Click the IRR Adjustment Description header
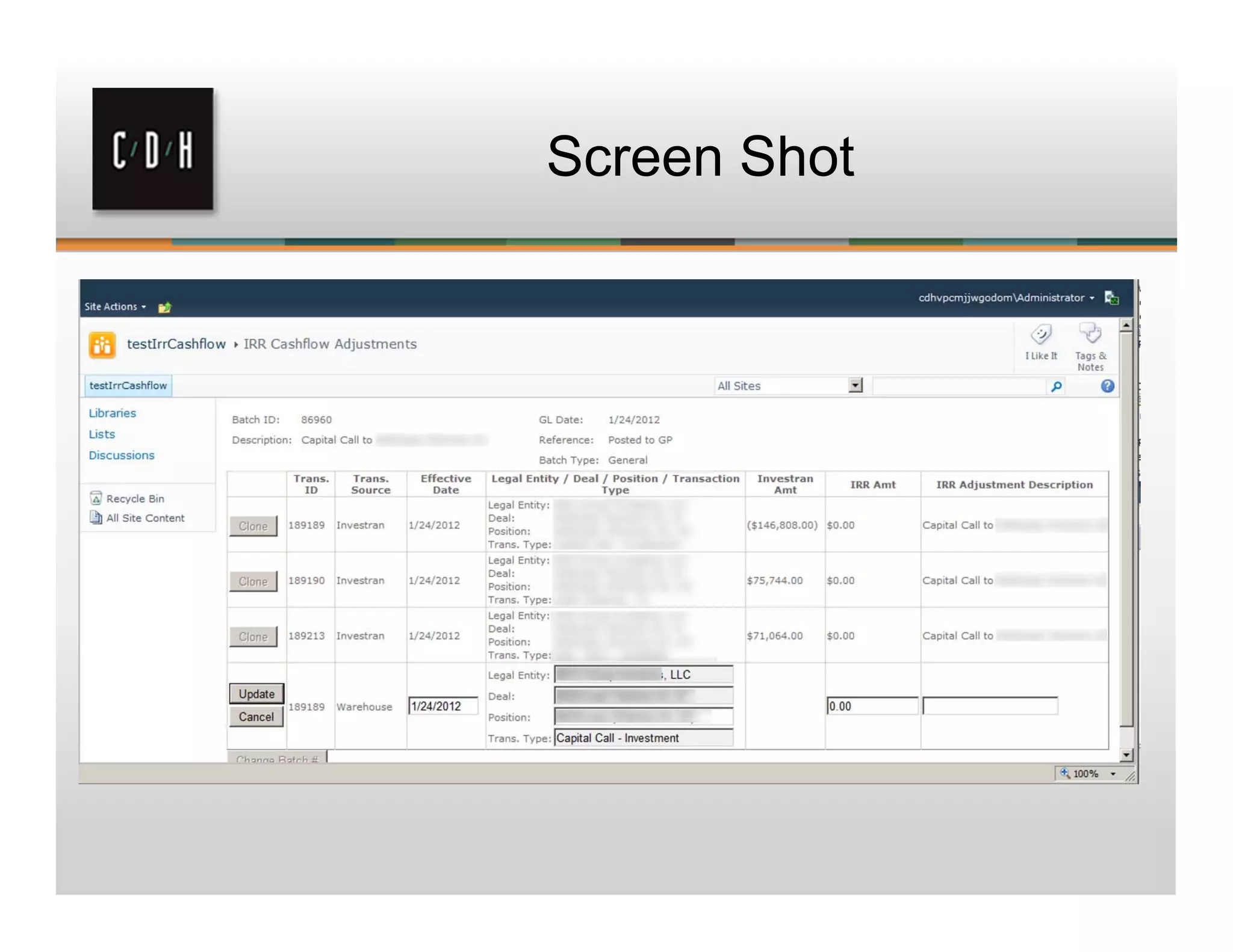Viewport: 1233px width, 952px height. [x=1014, y=484]
